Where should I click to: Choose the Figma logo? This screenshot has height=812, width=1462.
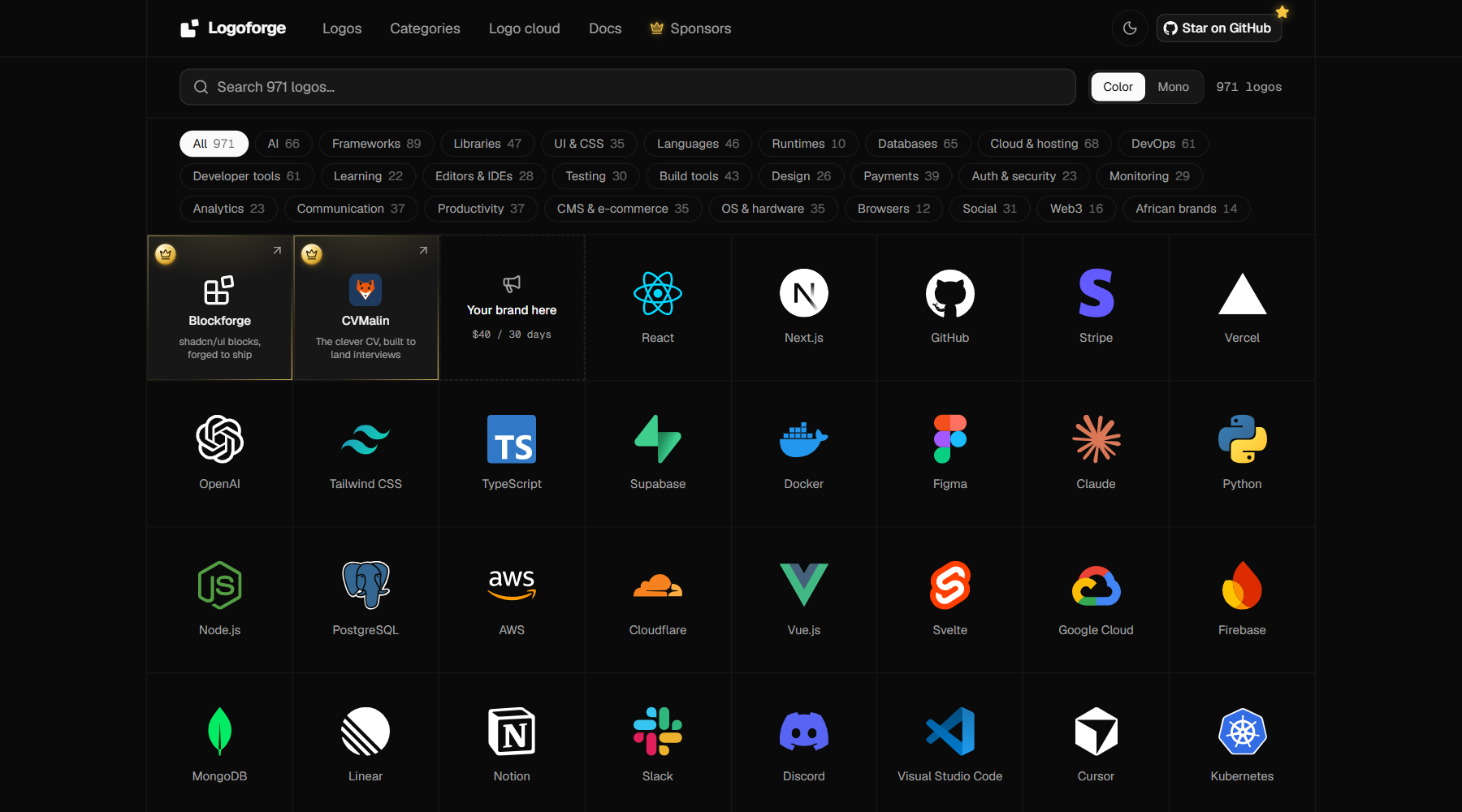[950, 454]
